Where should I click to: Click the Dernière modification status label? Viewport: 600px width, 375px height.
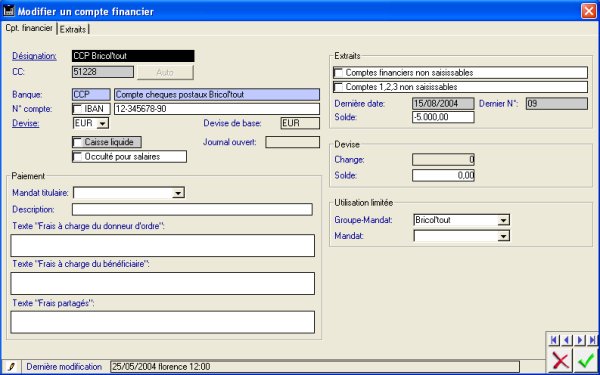click(x=64, y=367)
